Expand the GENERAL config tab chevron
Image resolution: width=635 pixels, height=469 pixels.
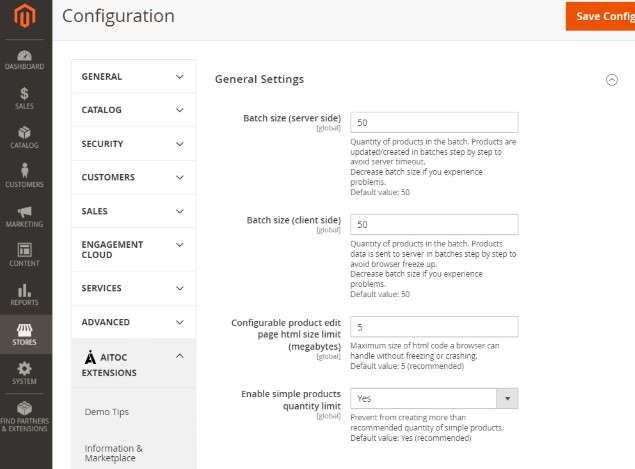click(180, 77)
